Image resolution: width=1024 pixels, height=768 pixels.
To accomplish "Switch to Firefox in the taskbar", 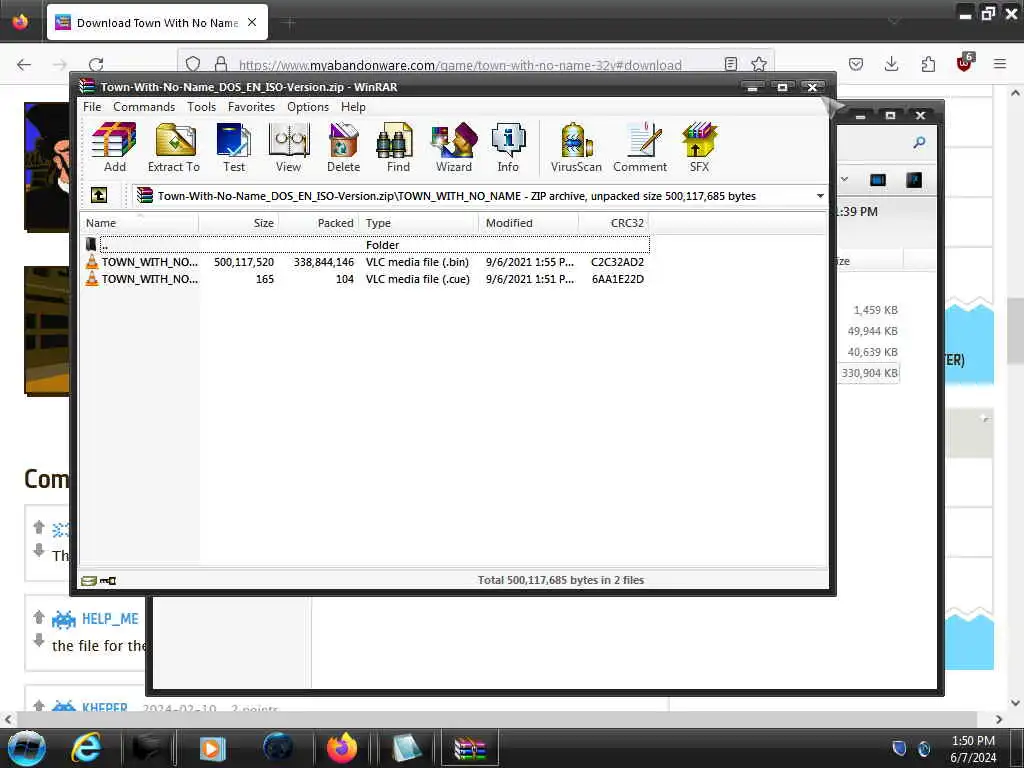I will click(342, 748).
